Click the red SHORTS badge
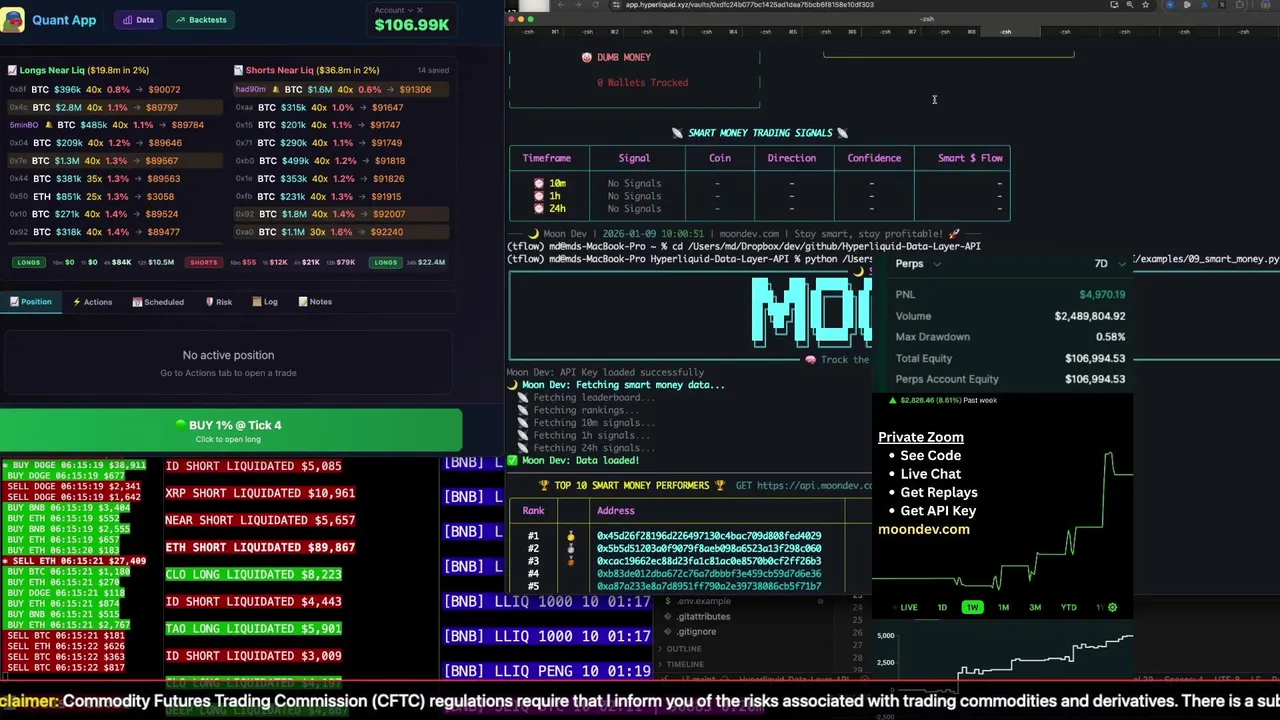 pyautogui.click(x=204, y=262)
